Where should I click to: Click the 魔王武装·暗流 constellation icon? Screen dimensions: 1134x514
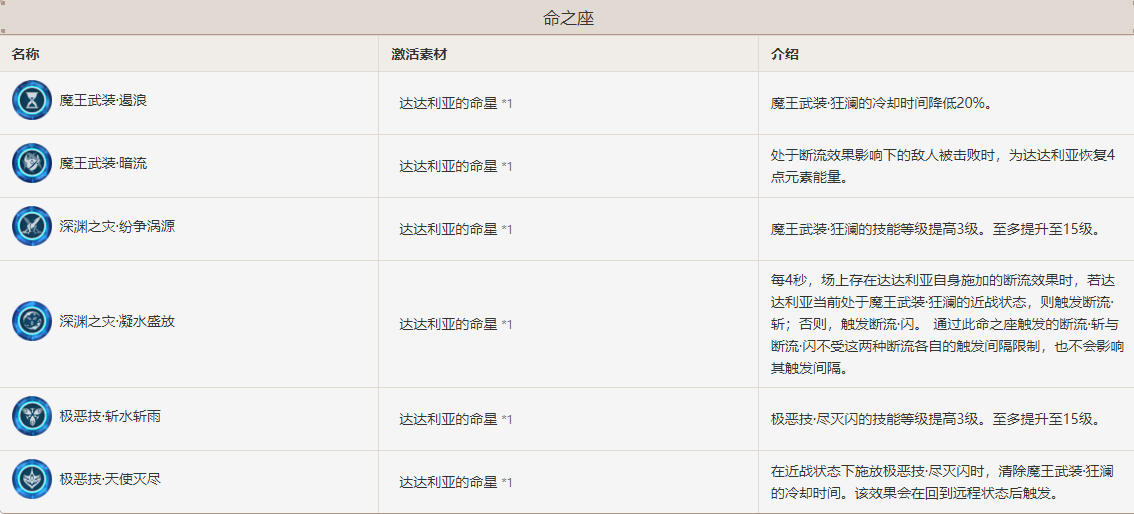[32, 163]
